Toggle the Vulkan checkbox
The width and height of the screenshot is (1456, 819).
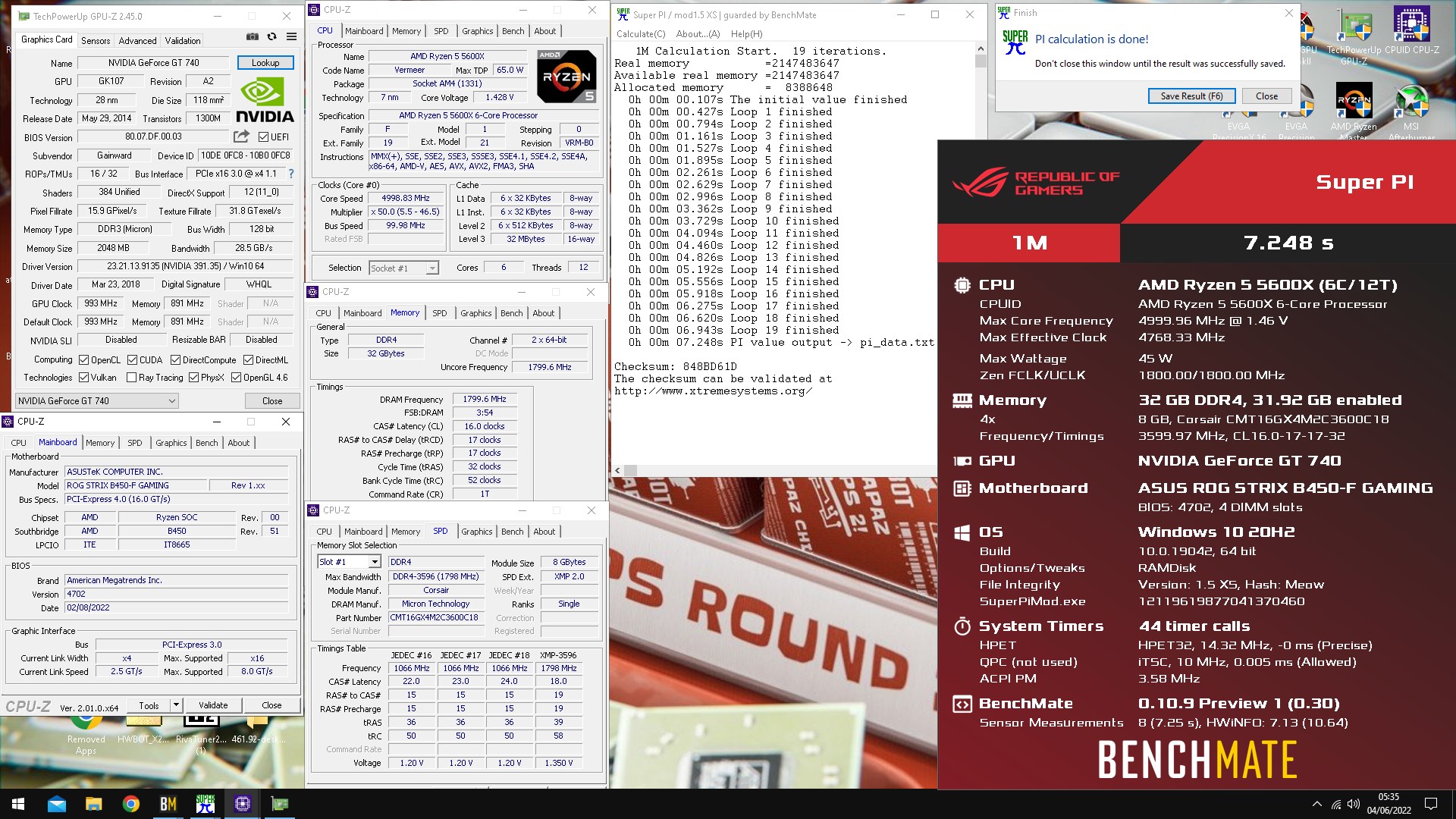tap(83, 378)
